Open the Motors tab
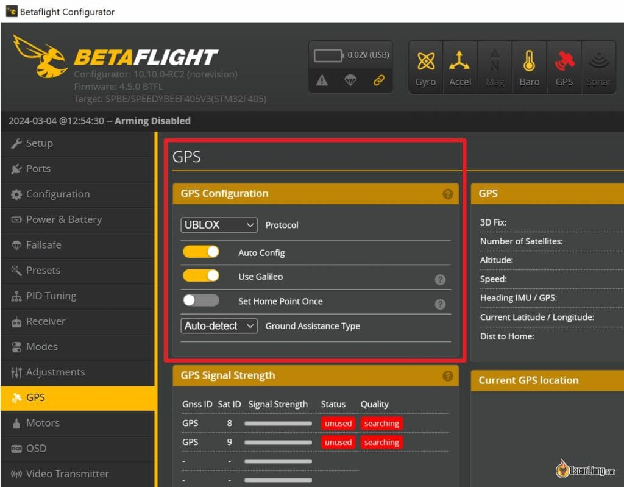Viewport: 624px width, 487px height. pos(78,423)
